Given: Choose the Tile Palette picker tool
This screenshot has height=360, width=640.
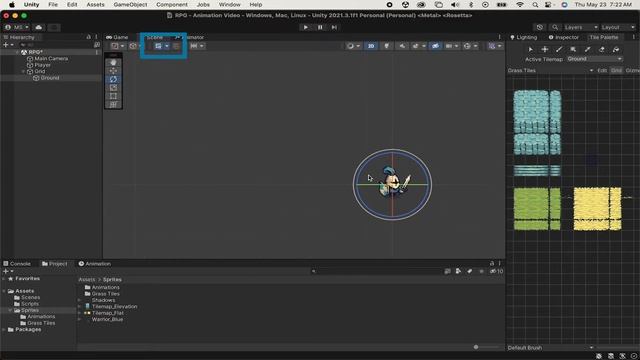Looking at the screenshot, I should click(x=587, y=49).
